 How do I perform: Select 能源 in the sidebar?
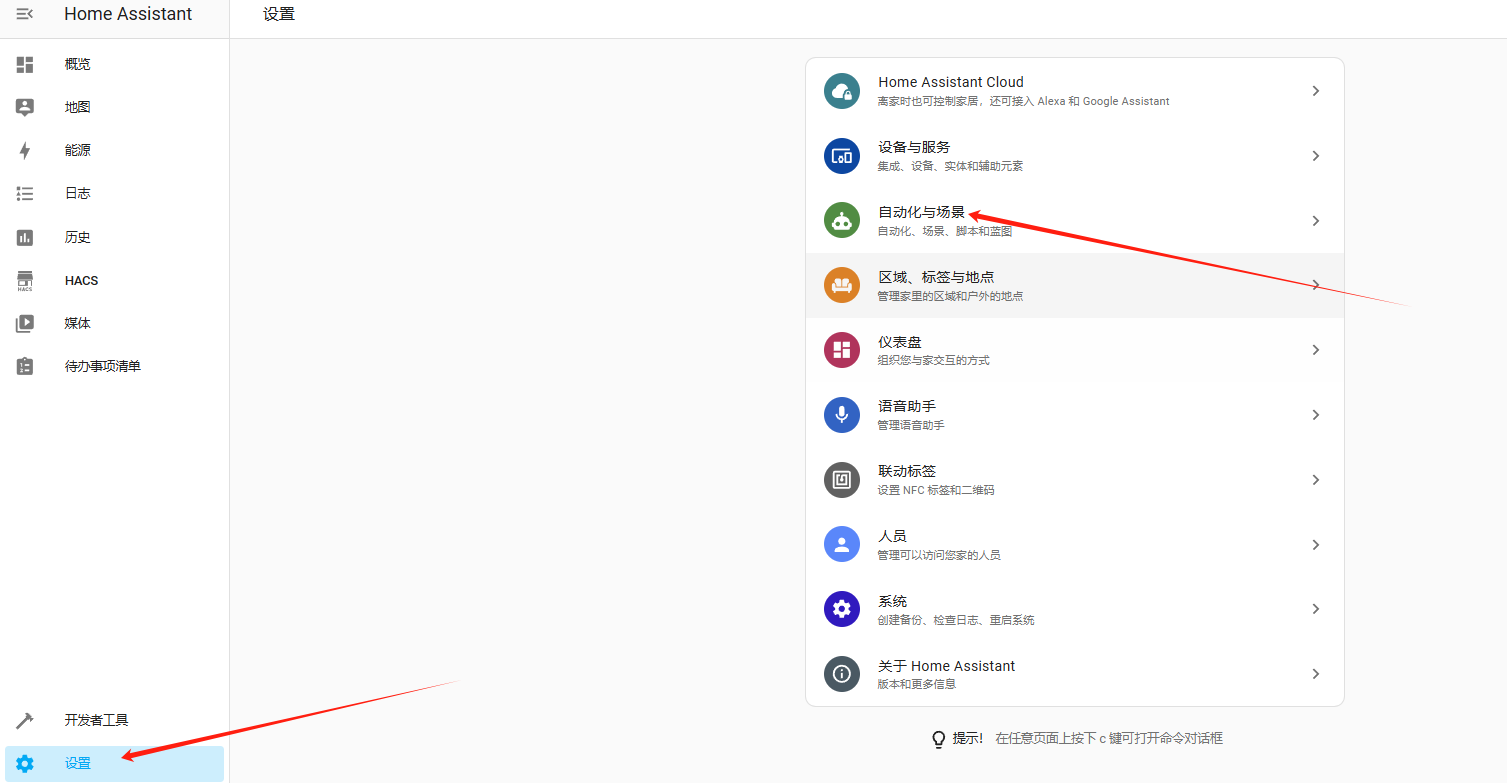77,150
